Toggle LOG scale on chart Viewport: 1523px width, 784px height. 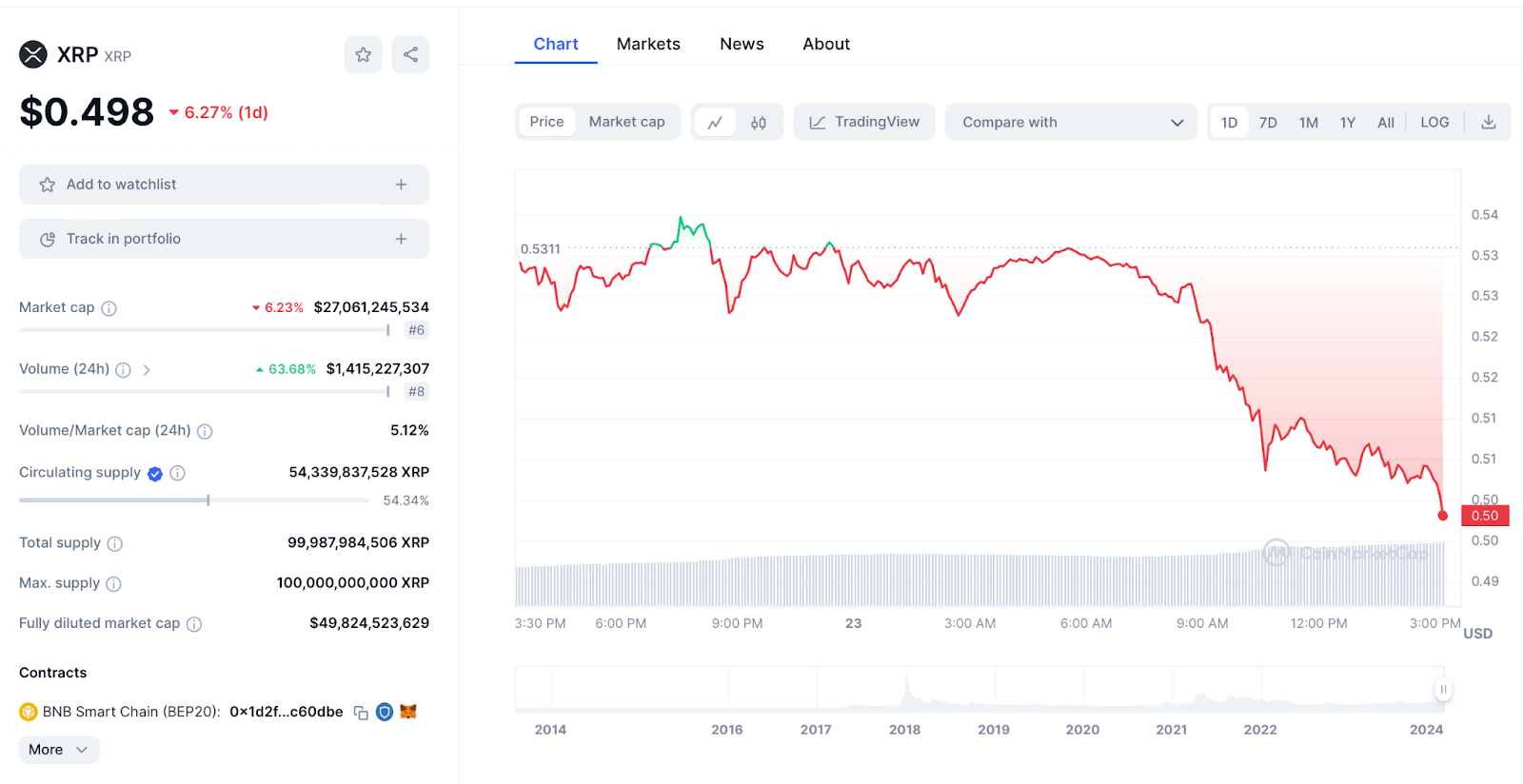(1434, 122)
